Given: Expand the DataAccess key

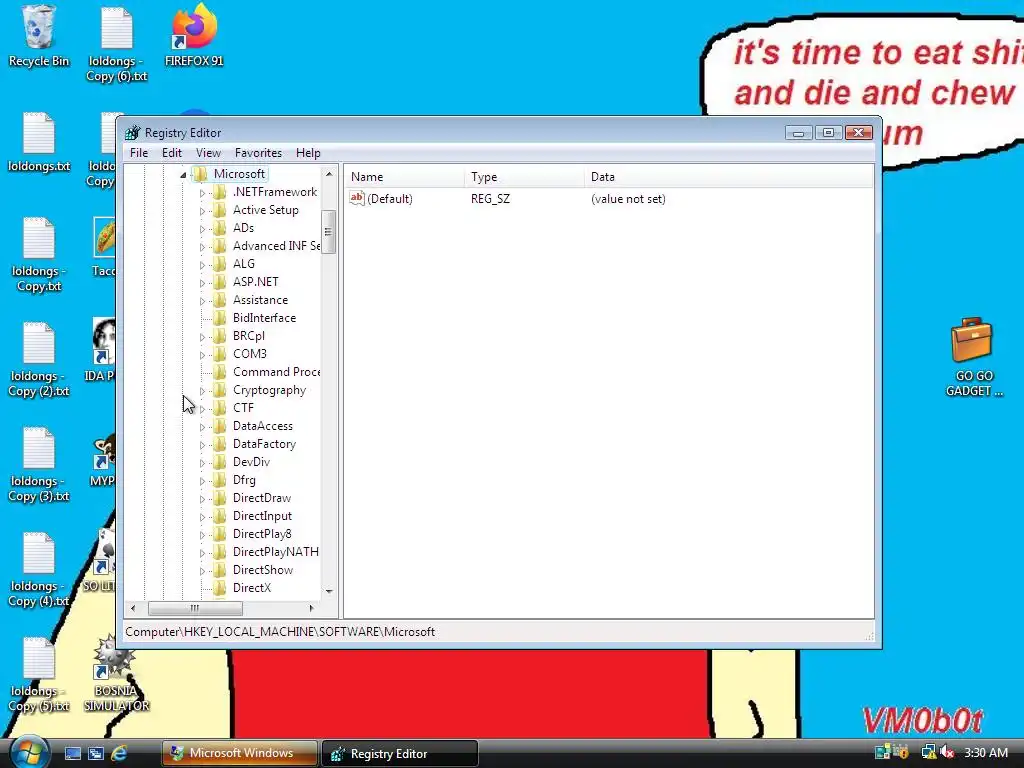Looking at the screenshot, I should [202, 426].
